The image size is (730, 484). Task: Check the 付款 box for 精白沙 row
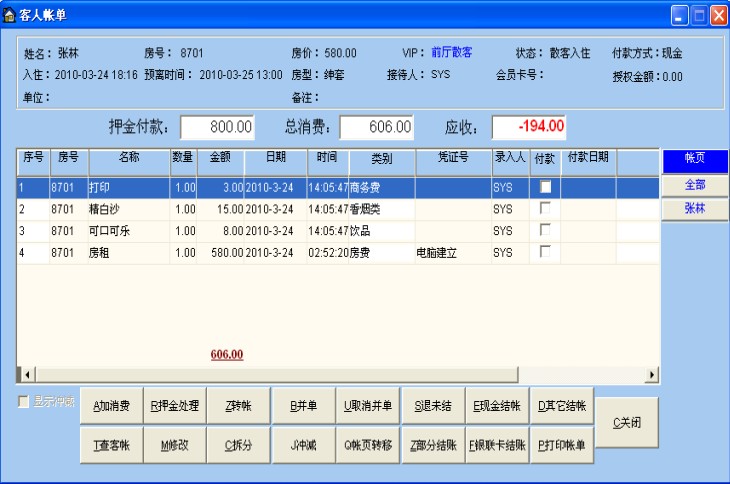(545, 208)
